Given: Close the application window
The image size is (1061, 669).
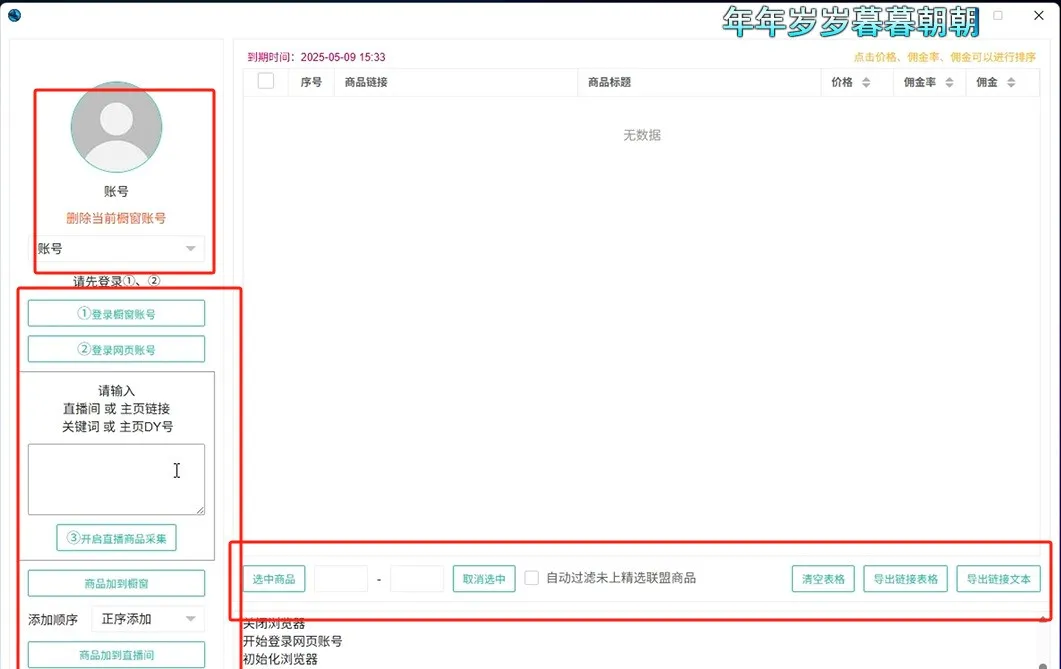Looking at the screenshot, I should [x=1038, y=16].
